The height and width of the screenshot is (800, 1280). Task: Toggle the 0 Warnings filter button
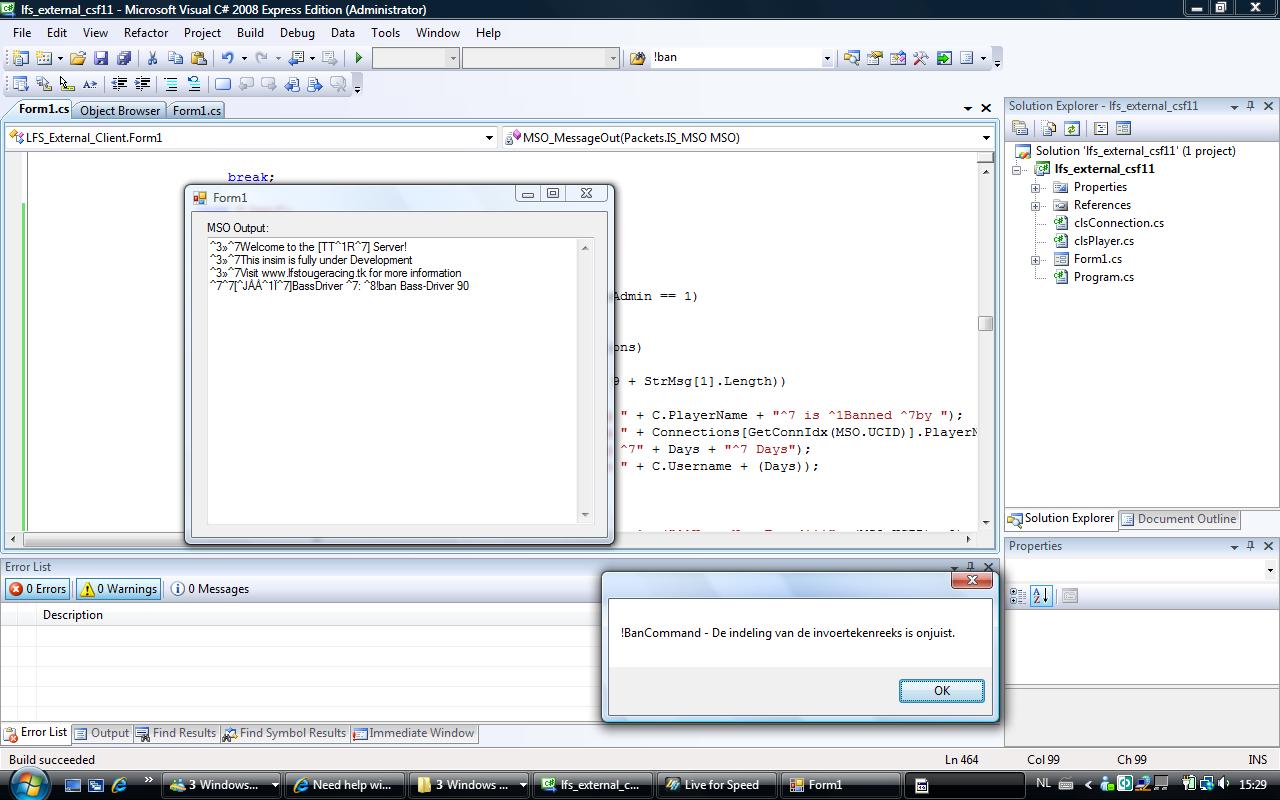pyautogui.click(x=119, y=589)
